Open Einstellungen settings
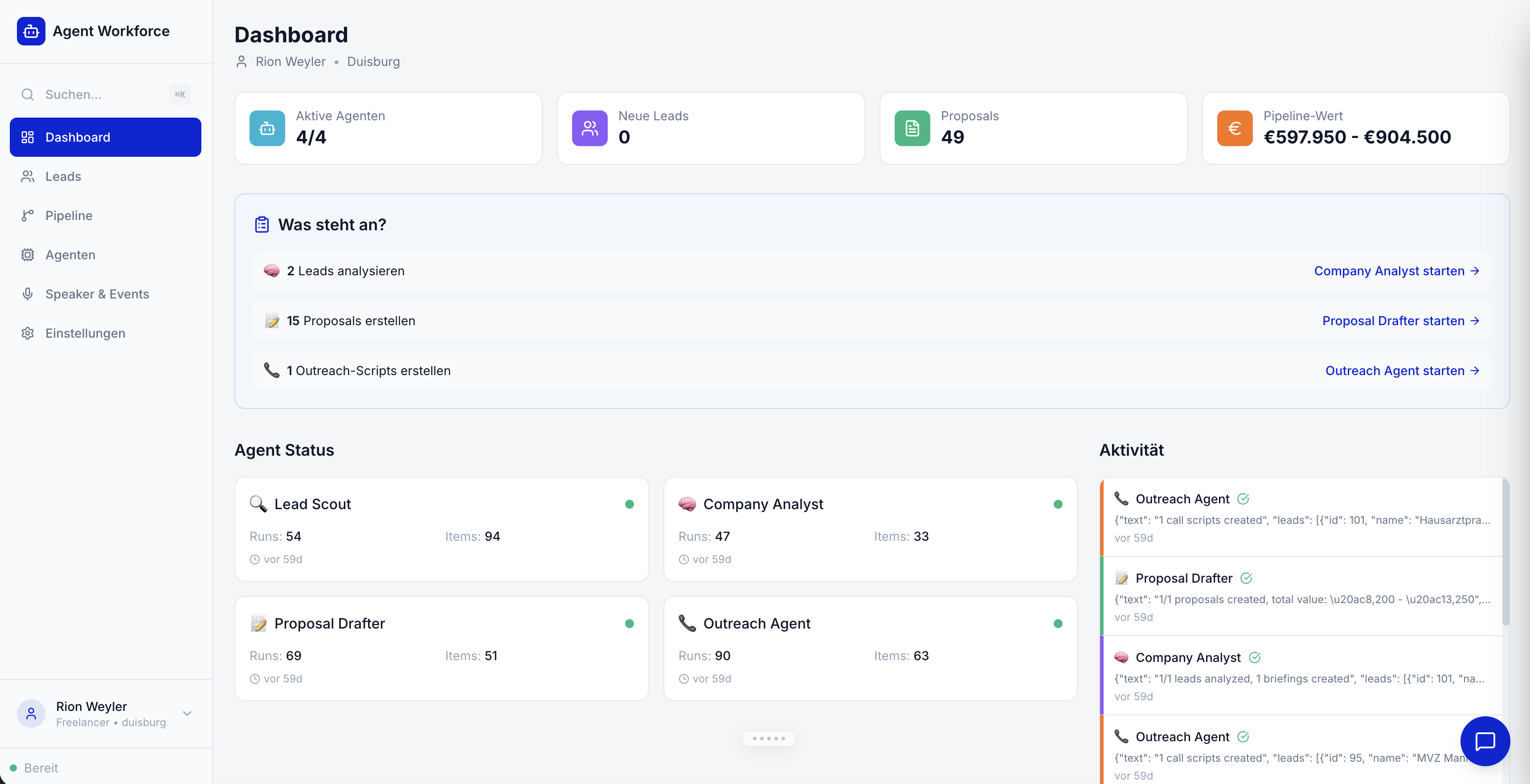Screen dimensions: 1530x784 pos(106,333)
